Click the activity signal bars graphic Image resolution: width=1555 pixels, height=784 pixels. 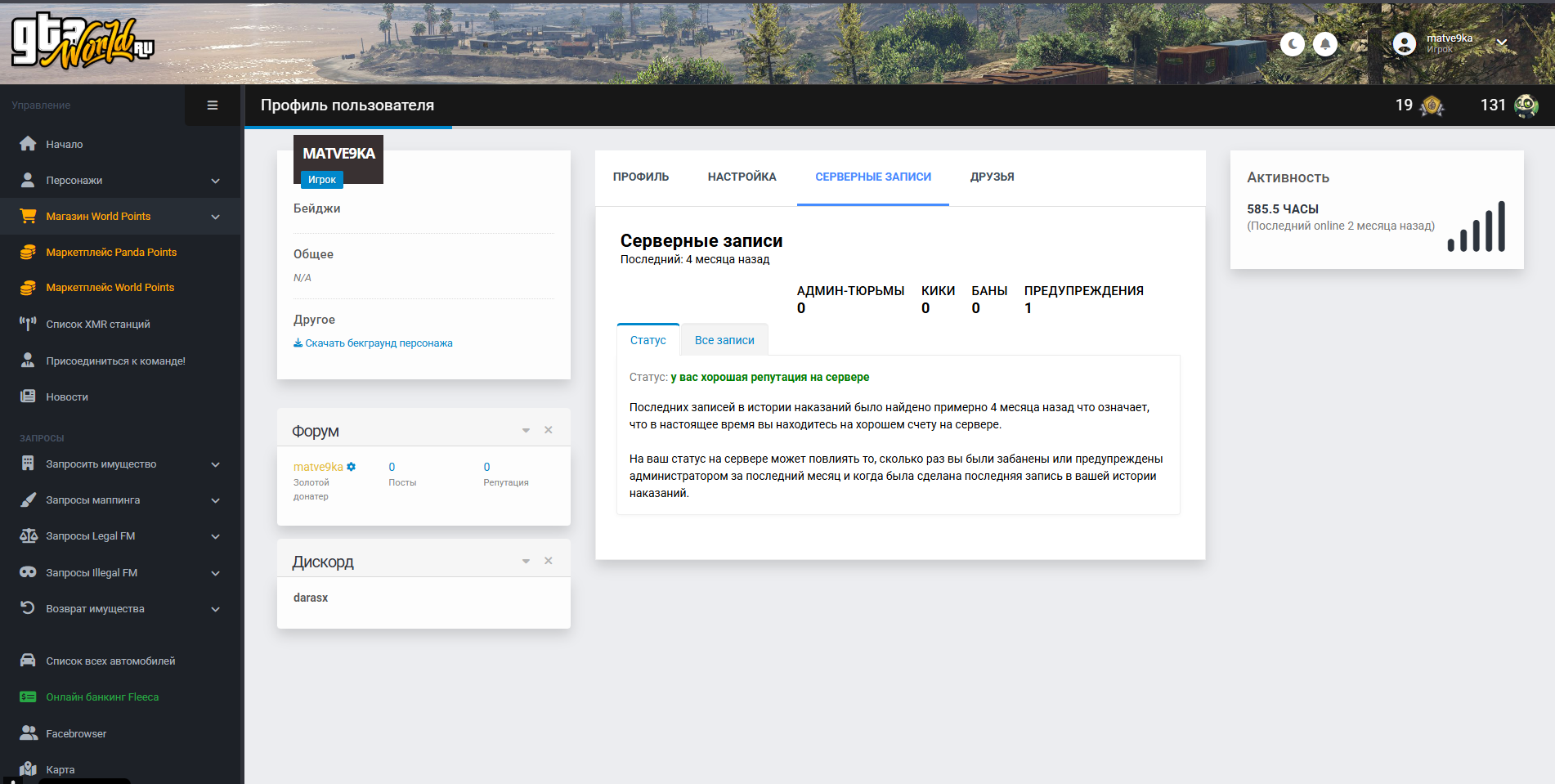(x=1477, y=226)
